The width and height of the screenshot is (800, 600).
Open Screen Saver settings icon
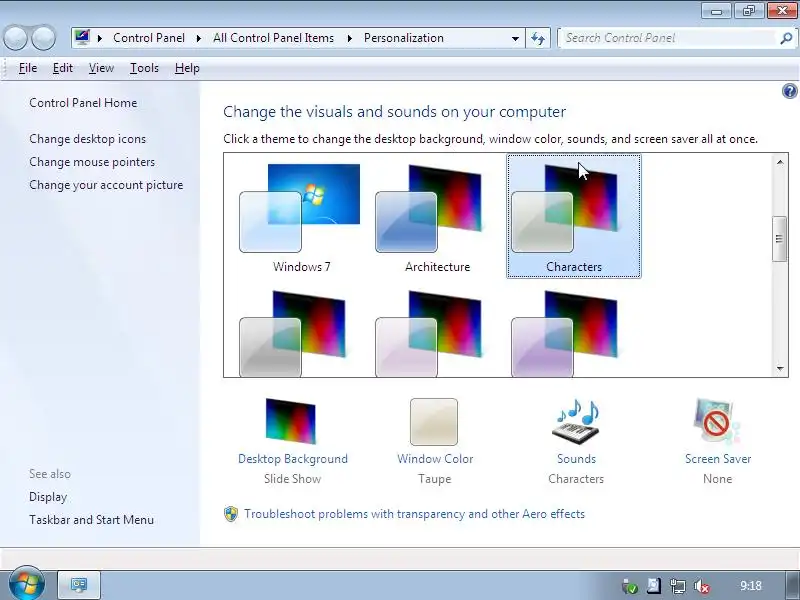click(x=716, y=421)
